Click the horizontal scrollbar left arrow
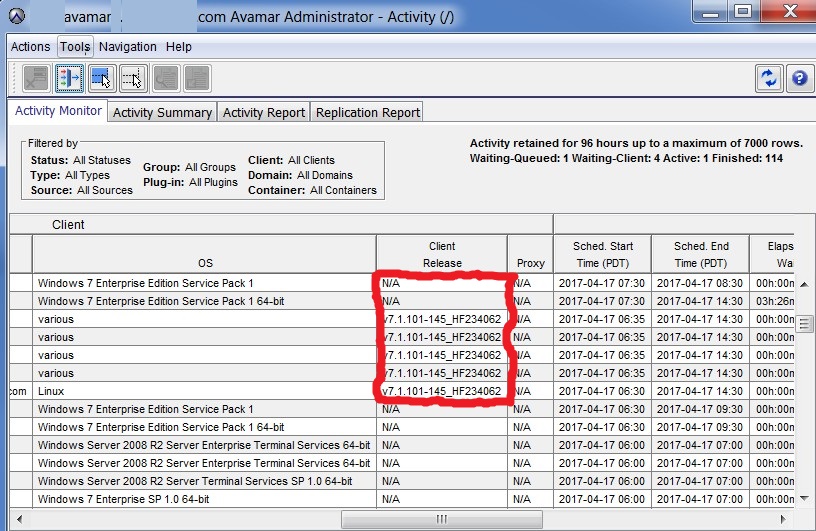The height and width of the screenshot is (531, 816). pos(19,519)
